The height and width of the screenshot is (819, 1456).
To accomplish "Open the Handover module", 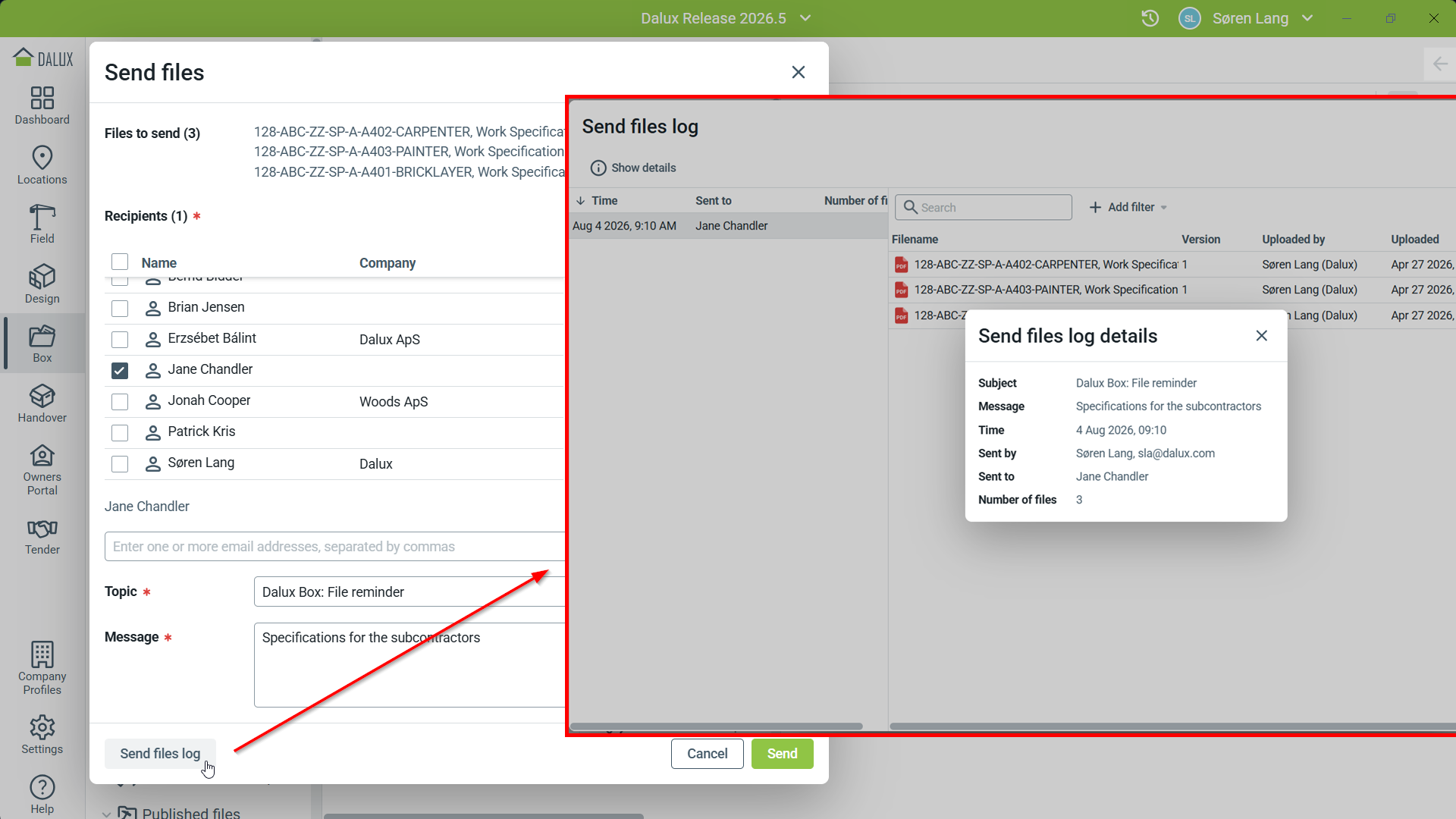I will click(42, 403).
